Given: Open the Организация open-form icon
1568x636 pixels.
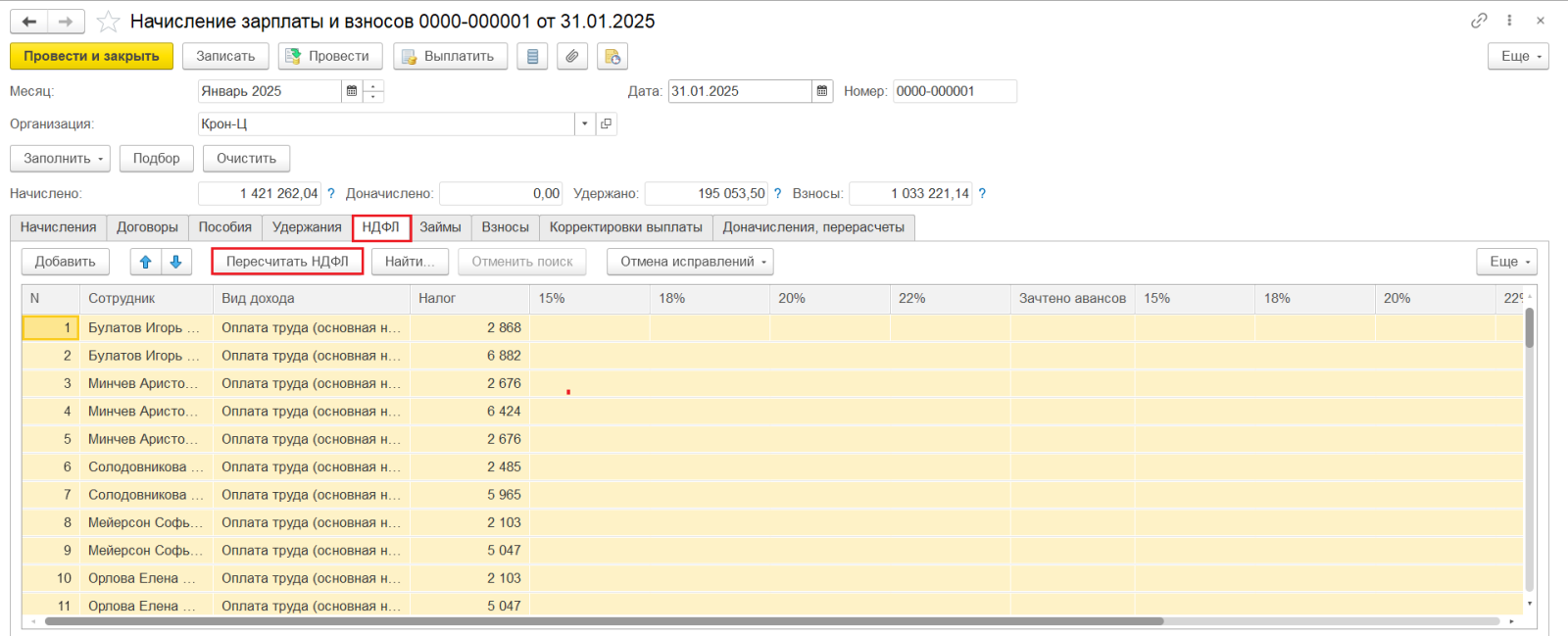Looking at the screenshot, I should tap(606, 124).
